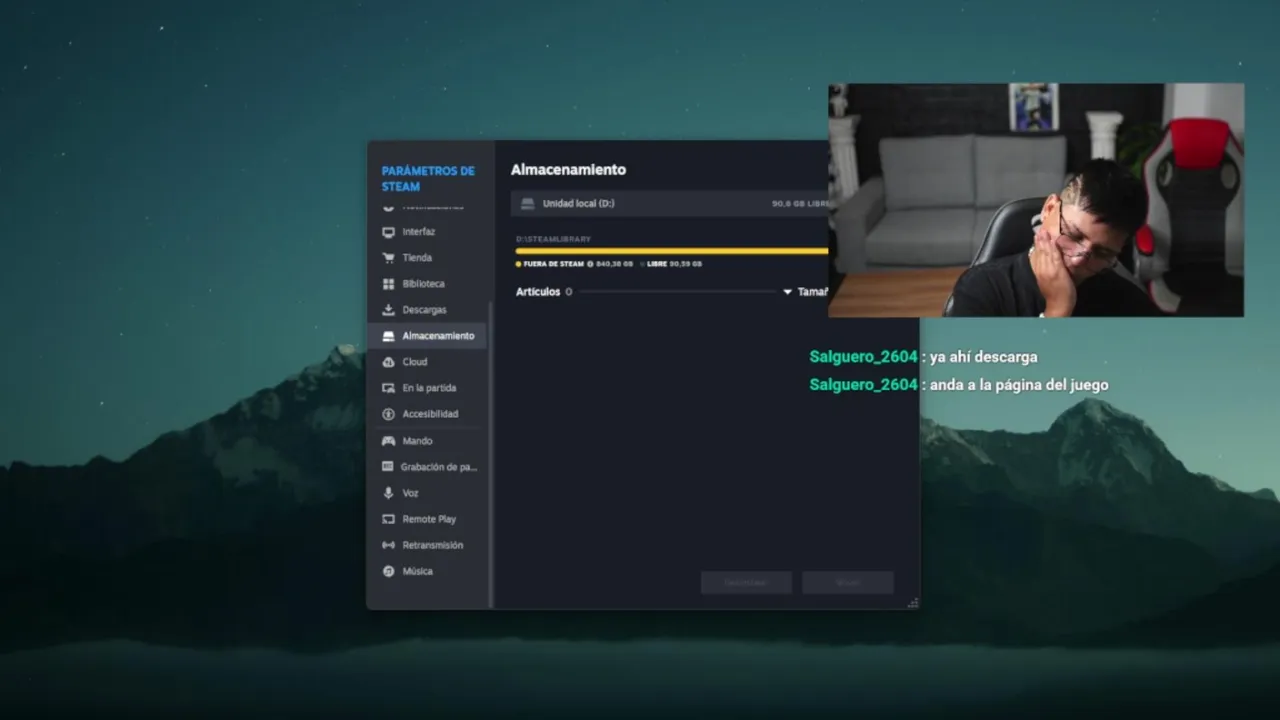
Task: Open the Tamaño sort dropdown arrow
Action: click(x=787, y=292)
